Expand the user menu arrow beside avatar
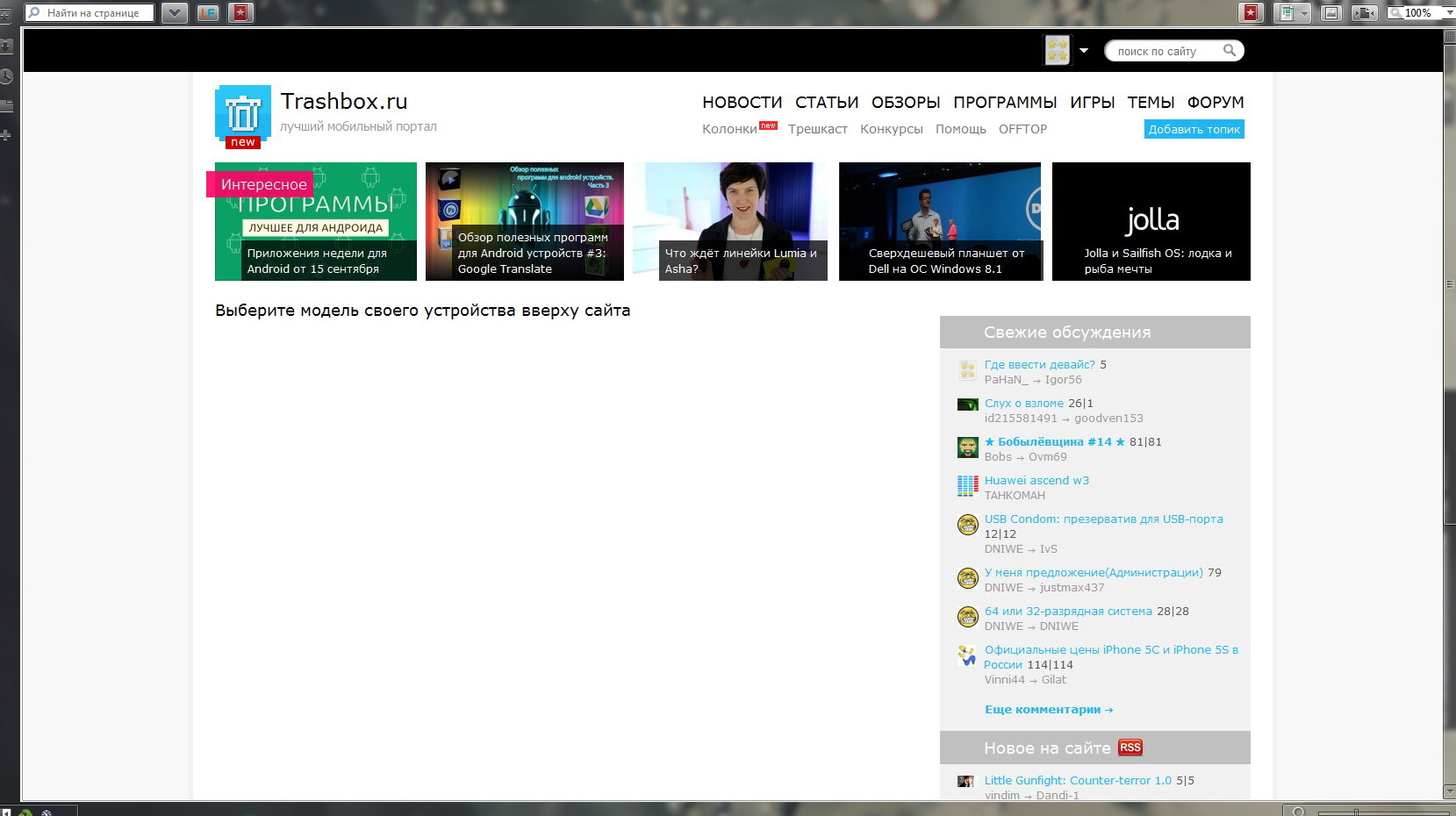This screenshot has height=816, width=1456. (1084, 51)
